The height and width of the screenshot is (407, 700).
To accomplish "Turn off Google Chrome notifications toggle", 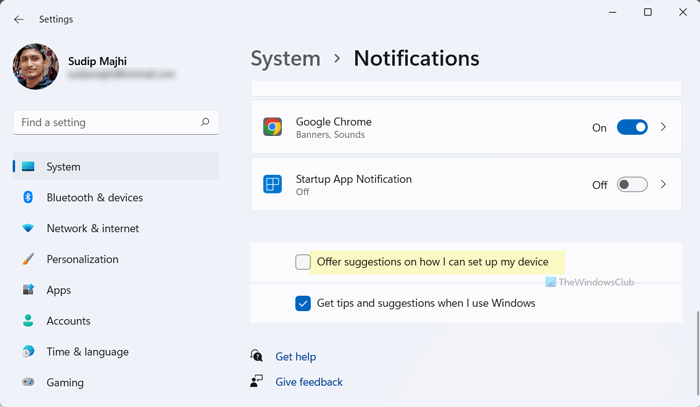I will coord(632,127).
